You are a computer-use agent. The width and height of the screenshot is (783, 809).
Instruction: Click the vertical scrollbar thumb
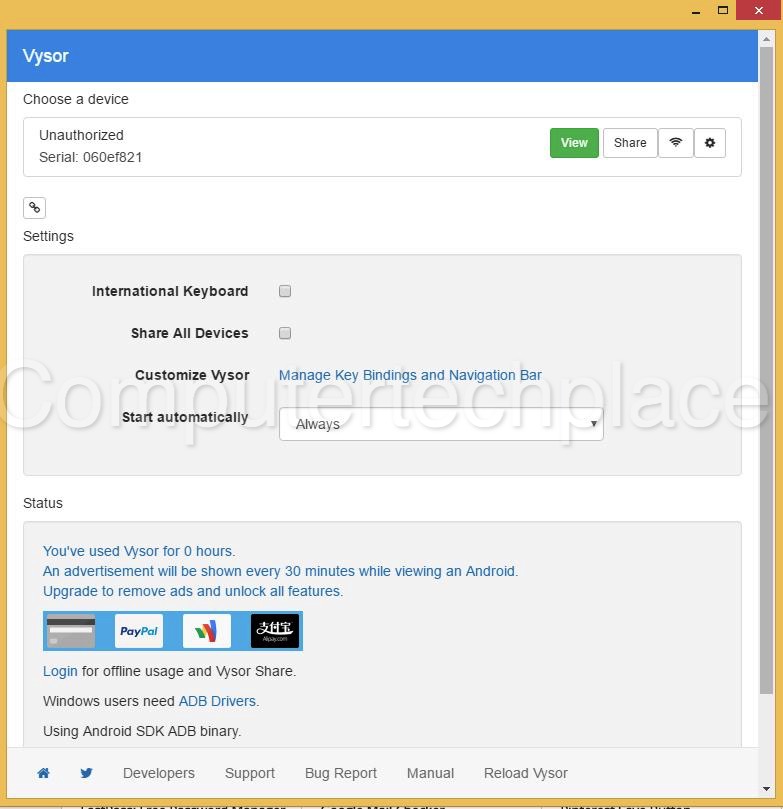click(766, 370)
